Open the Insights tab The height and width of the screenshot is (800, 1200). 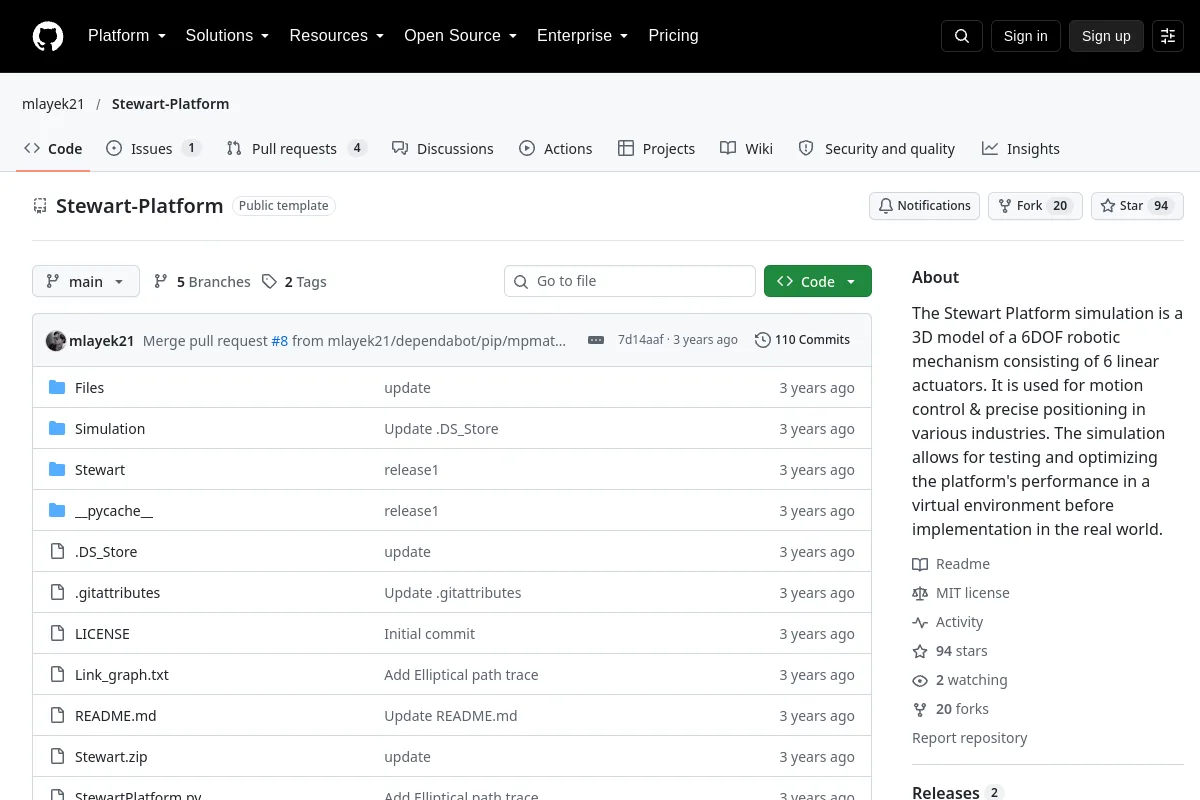tap(1021, 149)
